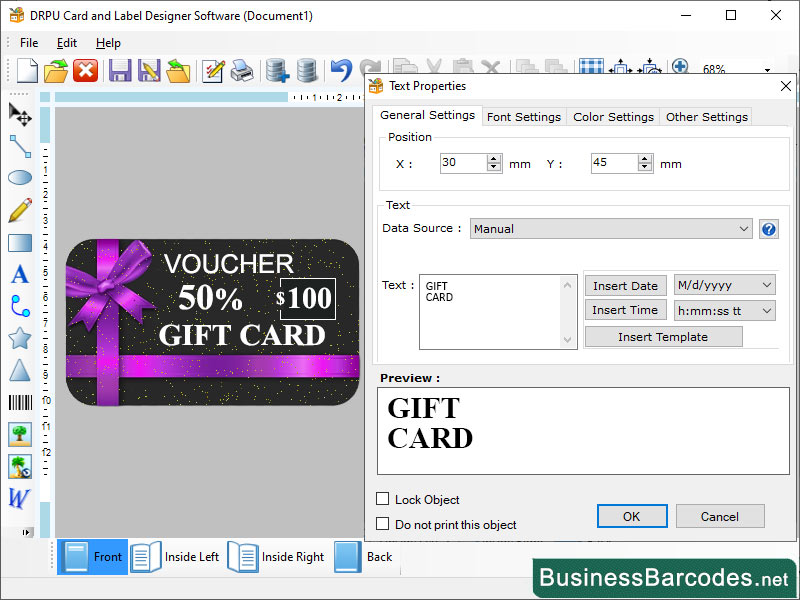
Task: Choose the Barcode tool
Action: 21,402
